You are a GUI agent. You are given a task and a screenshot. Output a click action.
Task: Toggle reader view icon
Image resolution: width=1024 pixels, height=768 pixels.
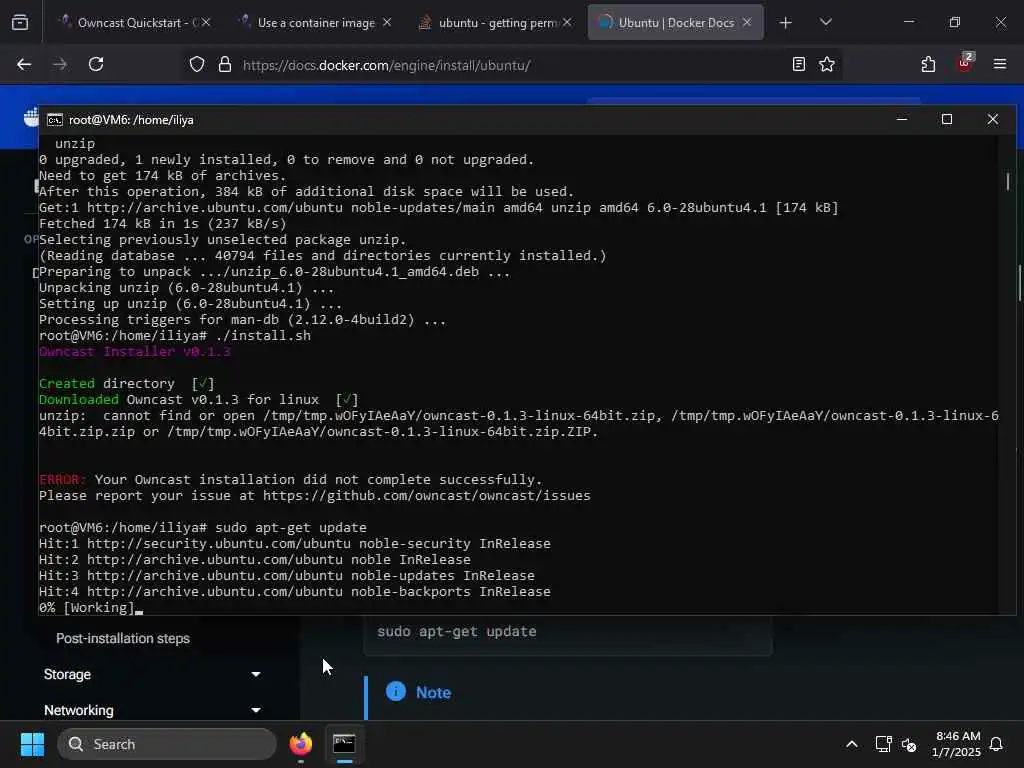[798, 64]
